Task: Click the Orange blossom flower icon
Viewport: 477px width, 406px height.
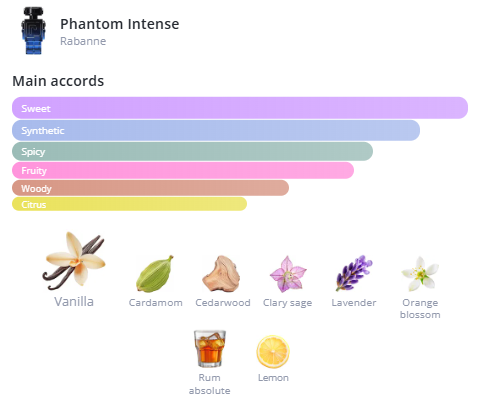Action: point(420,274)
